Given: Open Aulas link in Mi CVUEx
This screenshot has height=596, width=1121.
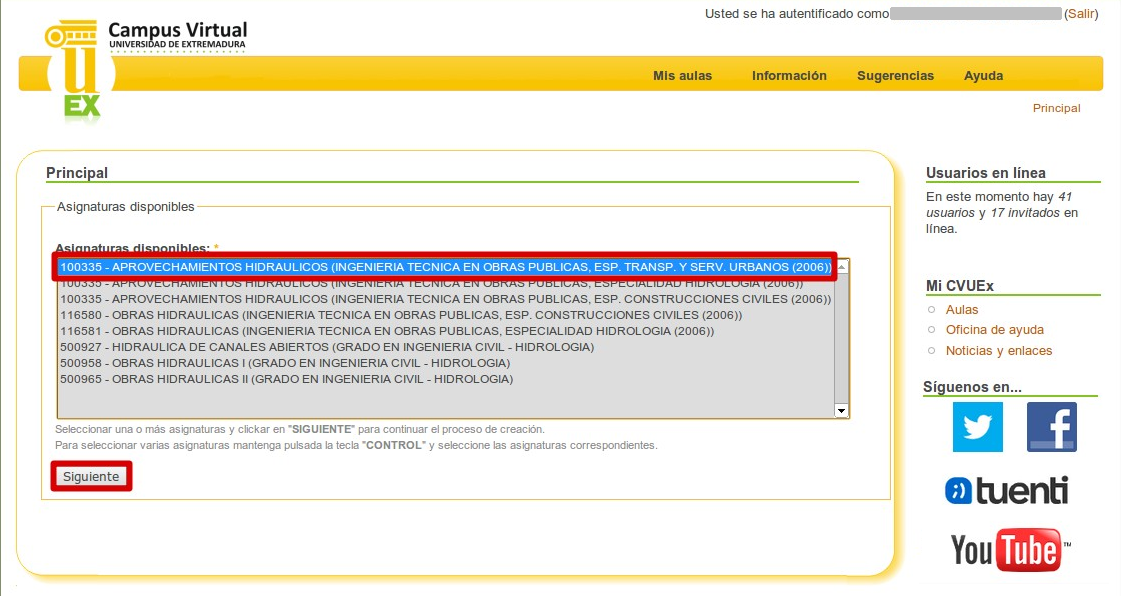Looking at the screenshot, I should [x=962, y=310].
